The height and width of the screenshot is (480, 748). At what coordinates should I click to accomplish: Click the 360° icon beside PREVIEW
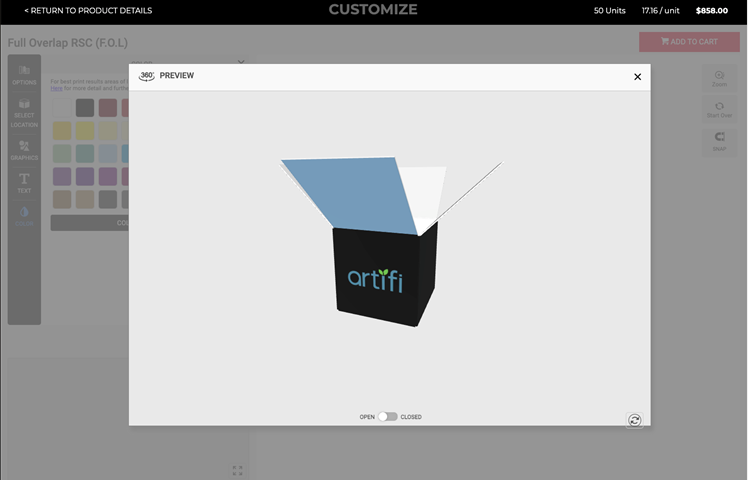tap(146, 76)
